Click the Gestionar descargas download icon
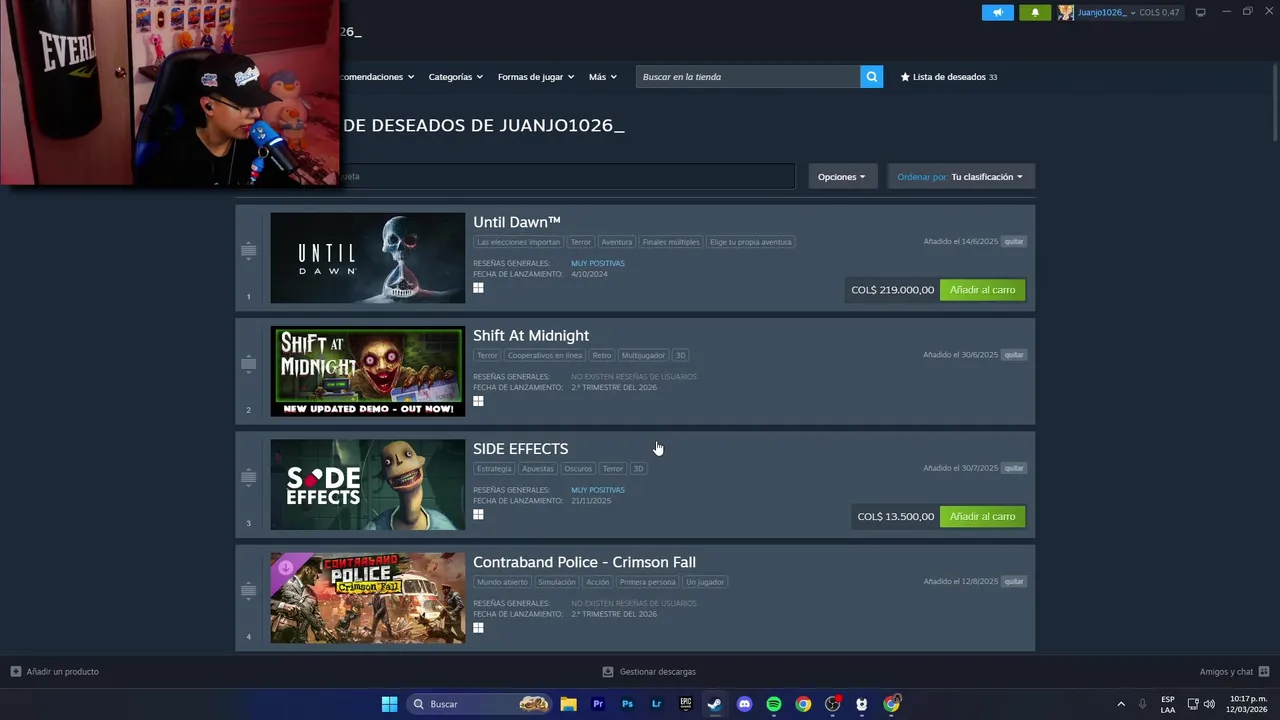The height and width of the screenshot is (720, 1280). coord(608,672)
